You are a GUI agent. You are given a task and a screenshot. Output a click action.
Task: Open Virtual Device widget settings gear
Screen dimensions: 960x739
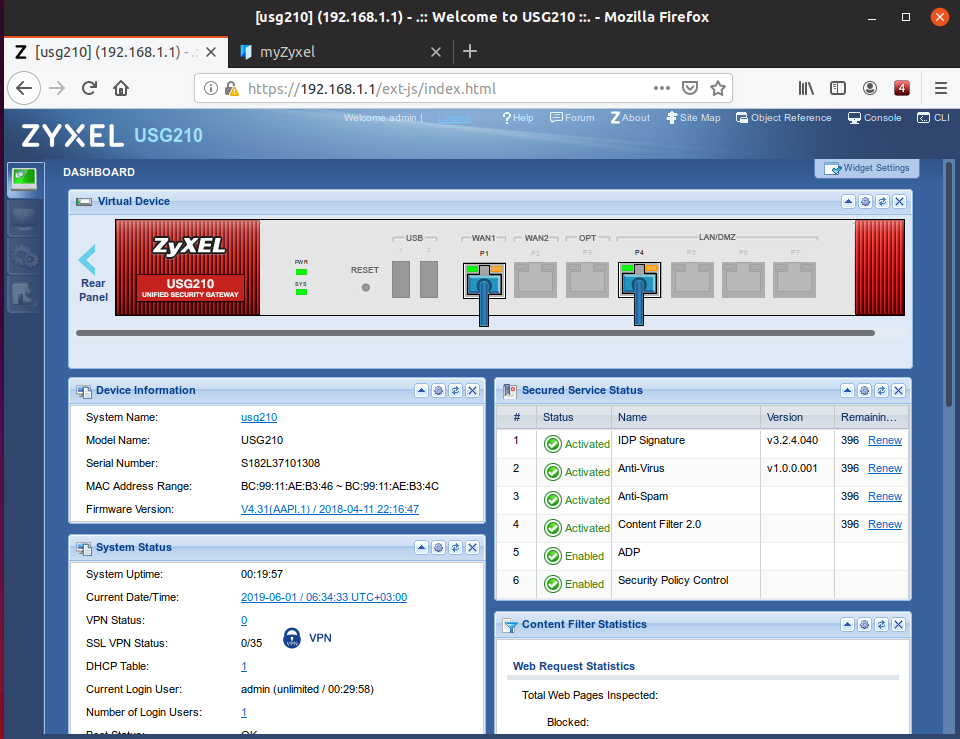(865, 201)
